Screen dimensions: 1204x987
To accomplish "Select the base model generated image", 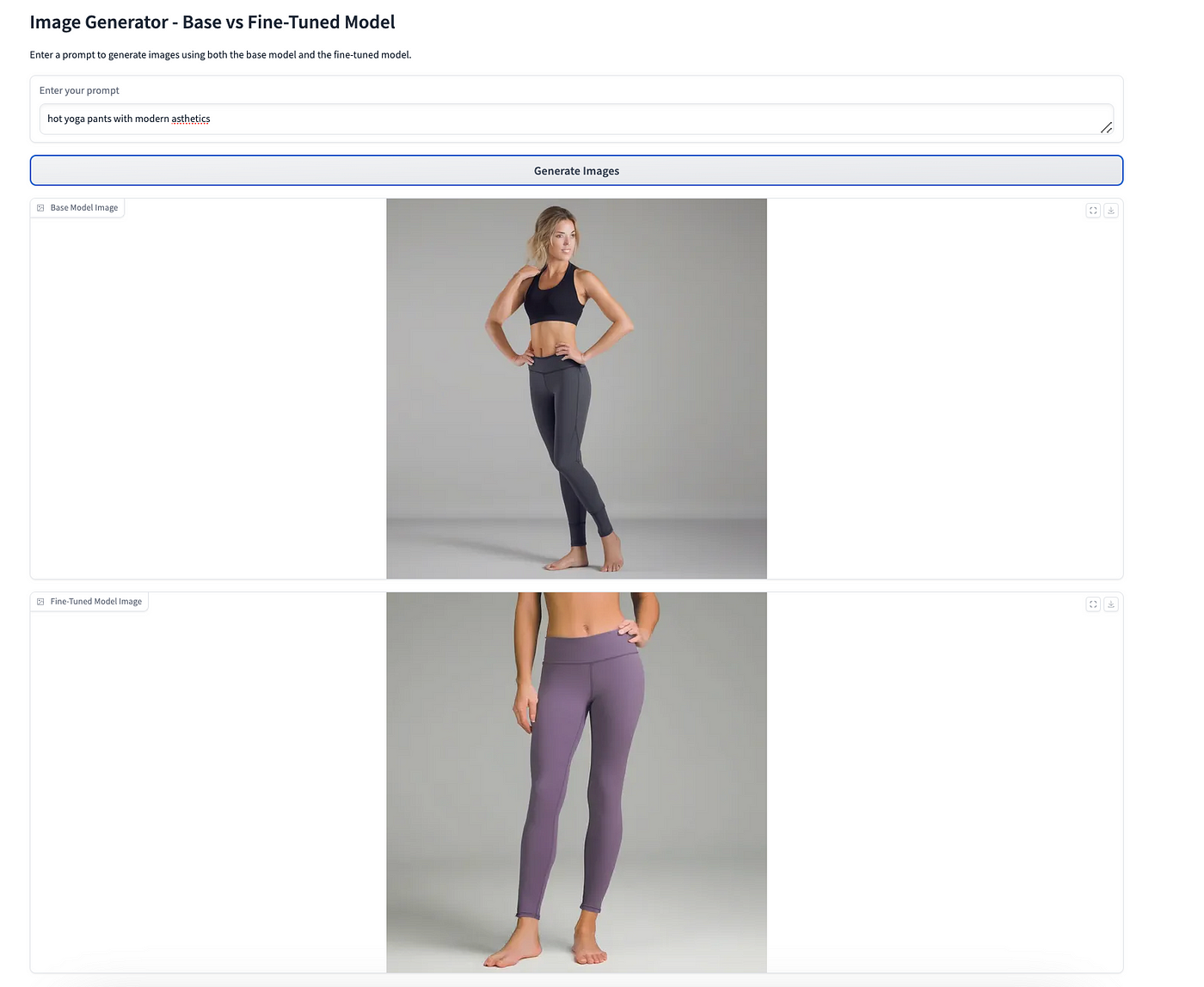I will pyautogui.click(x=576, y=389).
